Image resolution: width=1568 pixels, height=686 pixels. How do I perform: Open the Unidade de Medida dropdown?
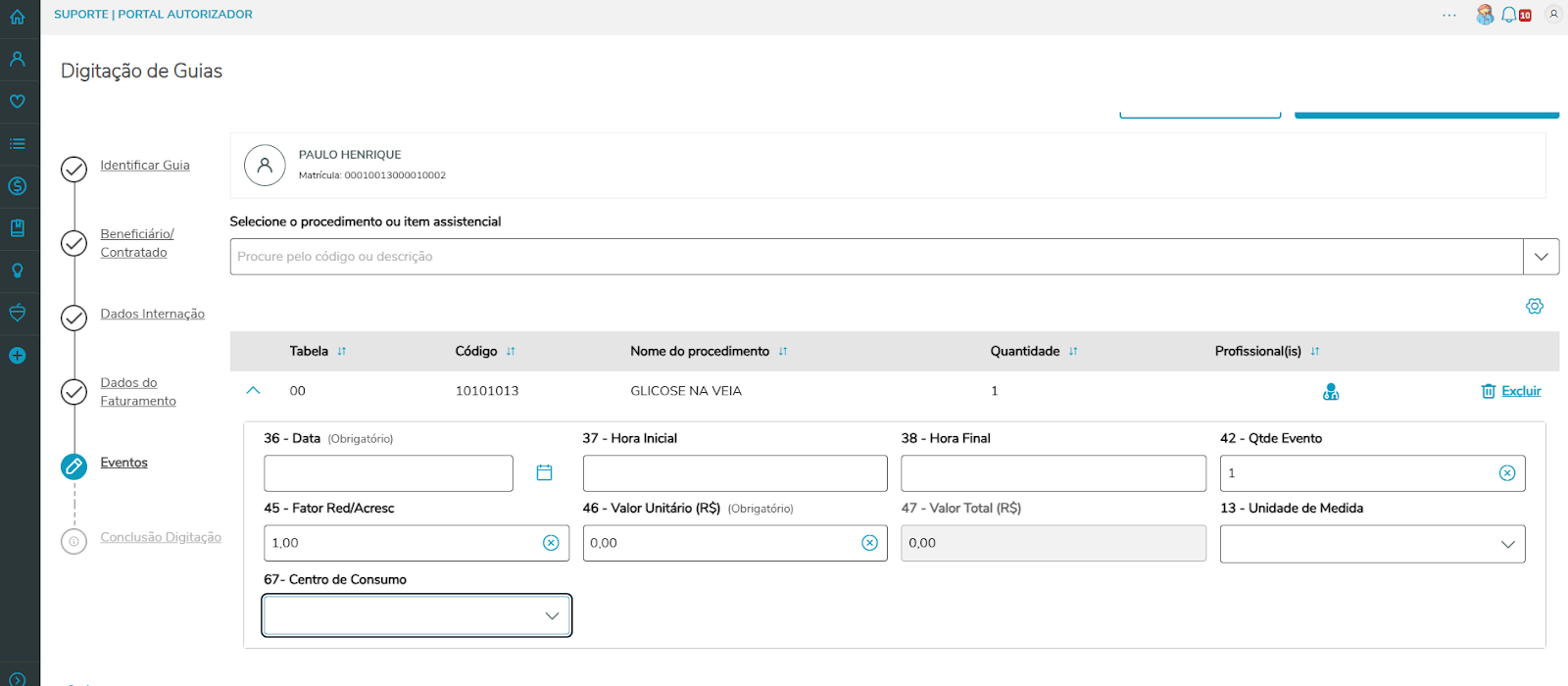click(x=1507, y=545)
